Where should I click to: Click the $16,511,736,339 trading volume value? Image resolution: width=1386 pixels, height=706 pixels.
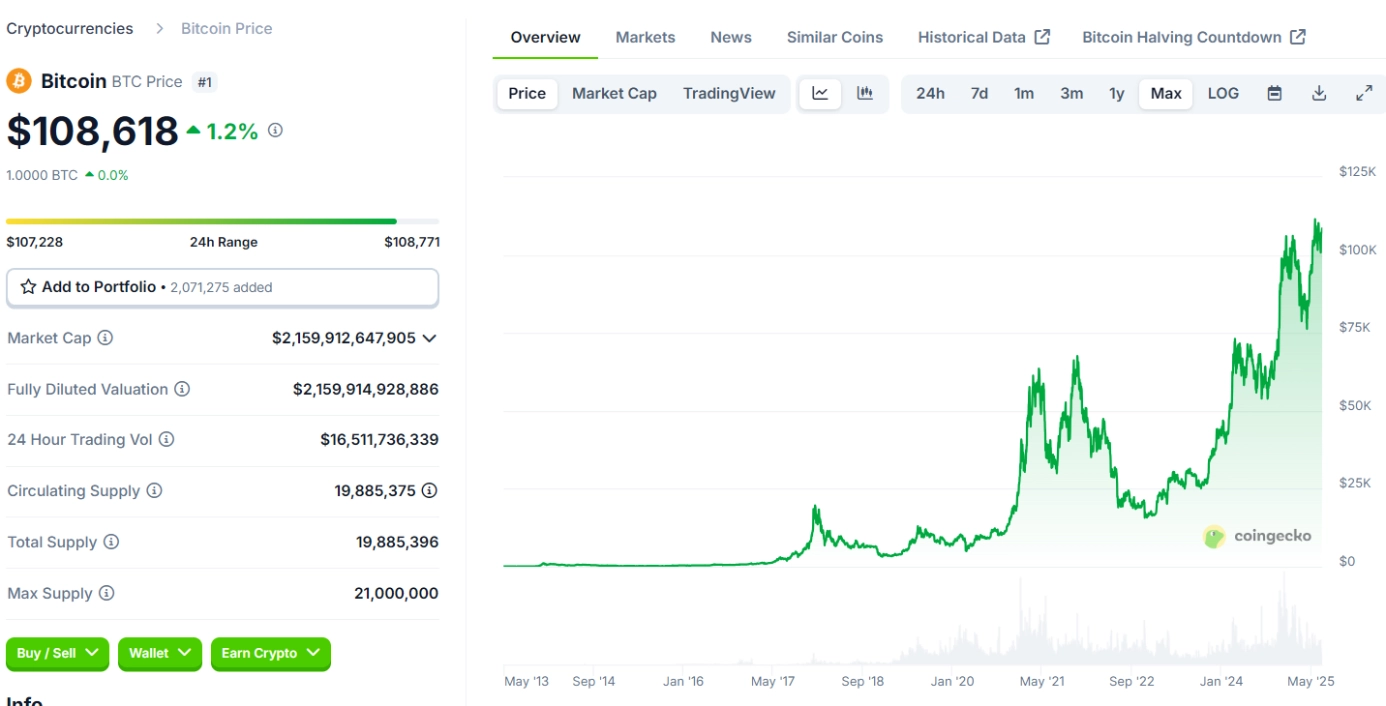coord(379,439)
